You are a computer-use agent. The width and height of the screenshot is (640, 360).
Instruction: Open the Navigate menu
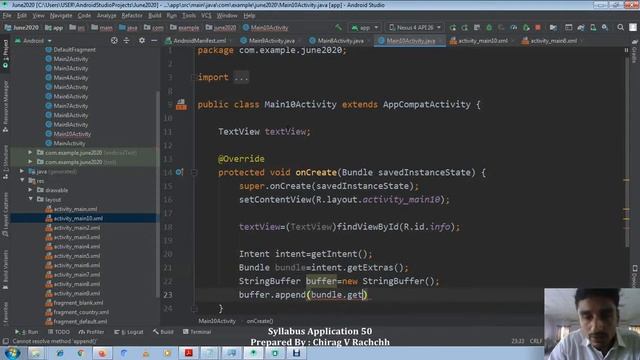click(61, 16)
